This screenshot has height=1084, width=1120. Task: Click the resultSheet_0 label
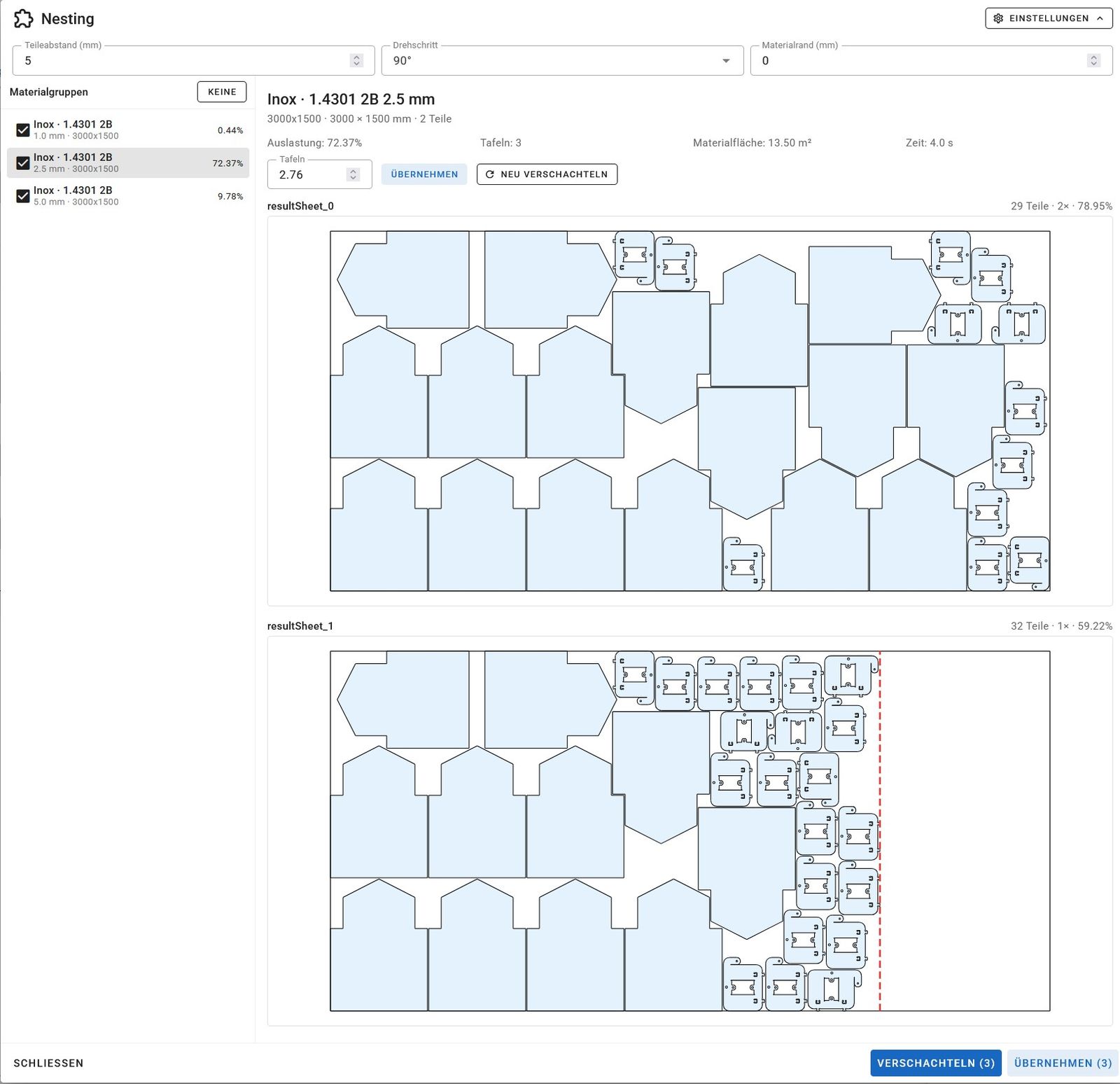click(x=300, y=206)
